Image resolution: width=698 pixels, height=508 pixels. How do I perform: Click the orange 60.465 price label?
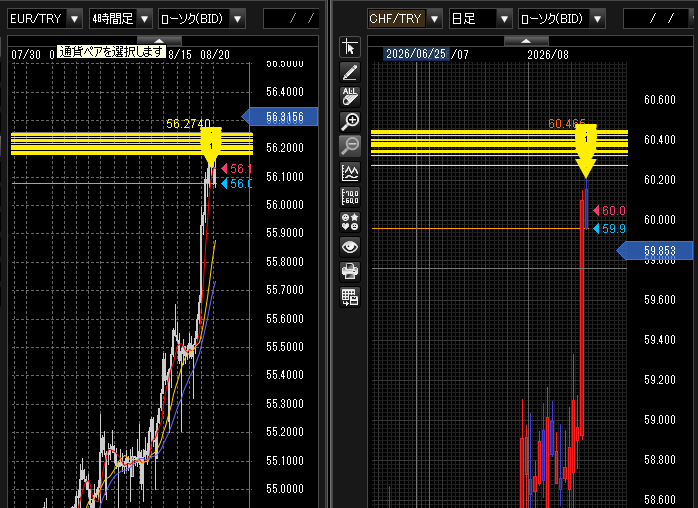pos(567,124)
